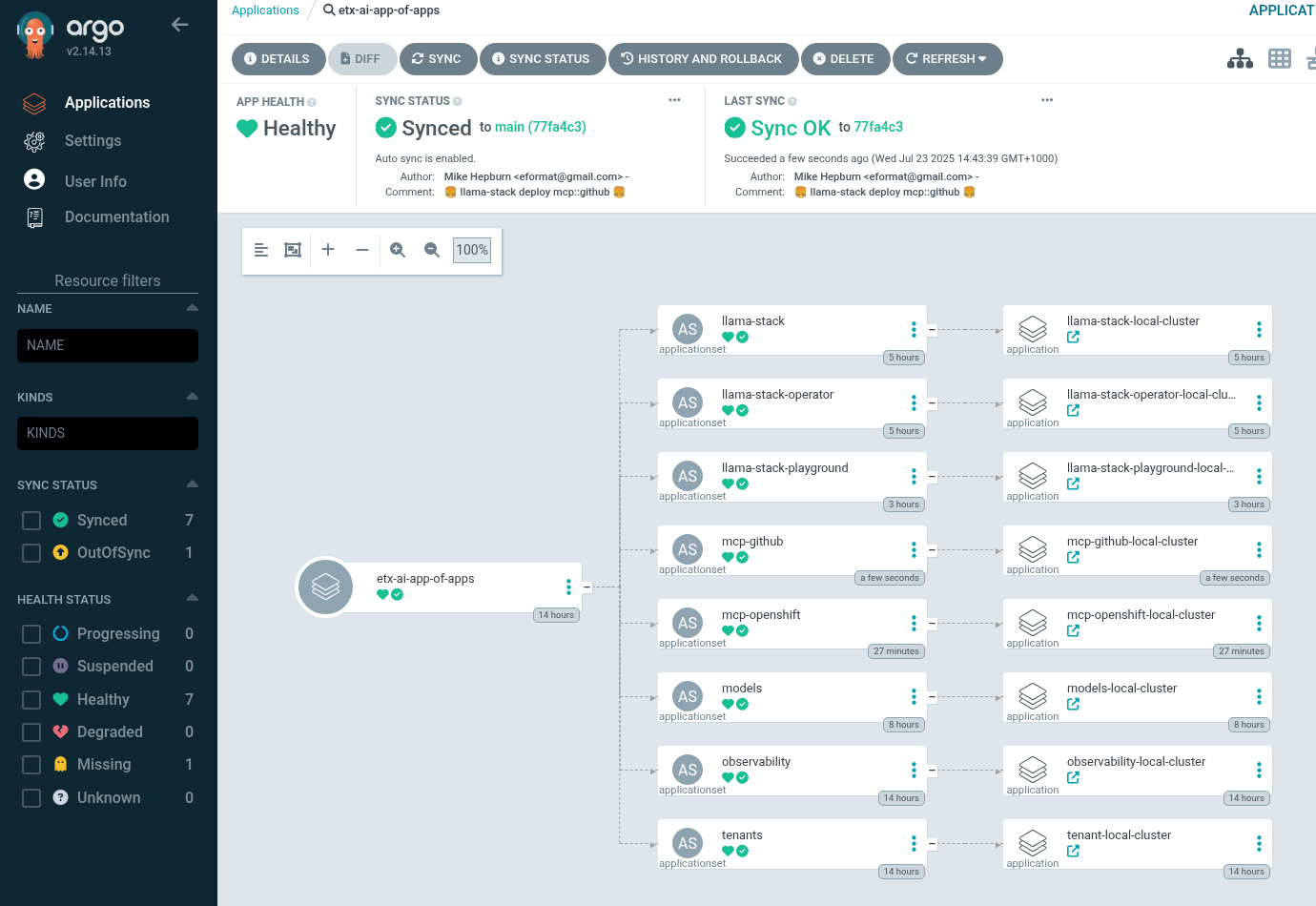Open Last Sync panel ellipsis menu
The image size is (1316, 906).
(x=1047, y=100)
